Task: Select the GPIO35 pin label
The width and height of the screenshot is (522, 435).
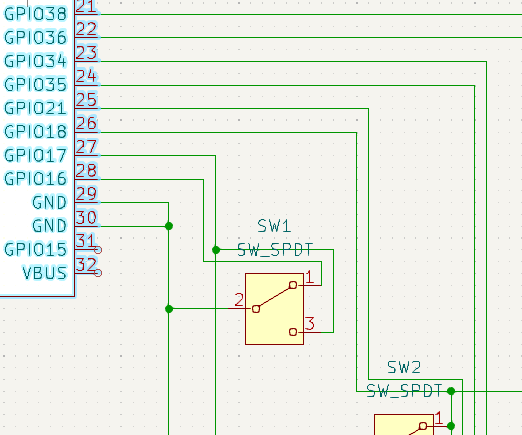Action: (x=35, y=84)
